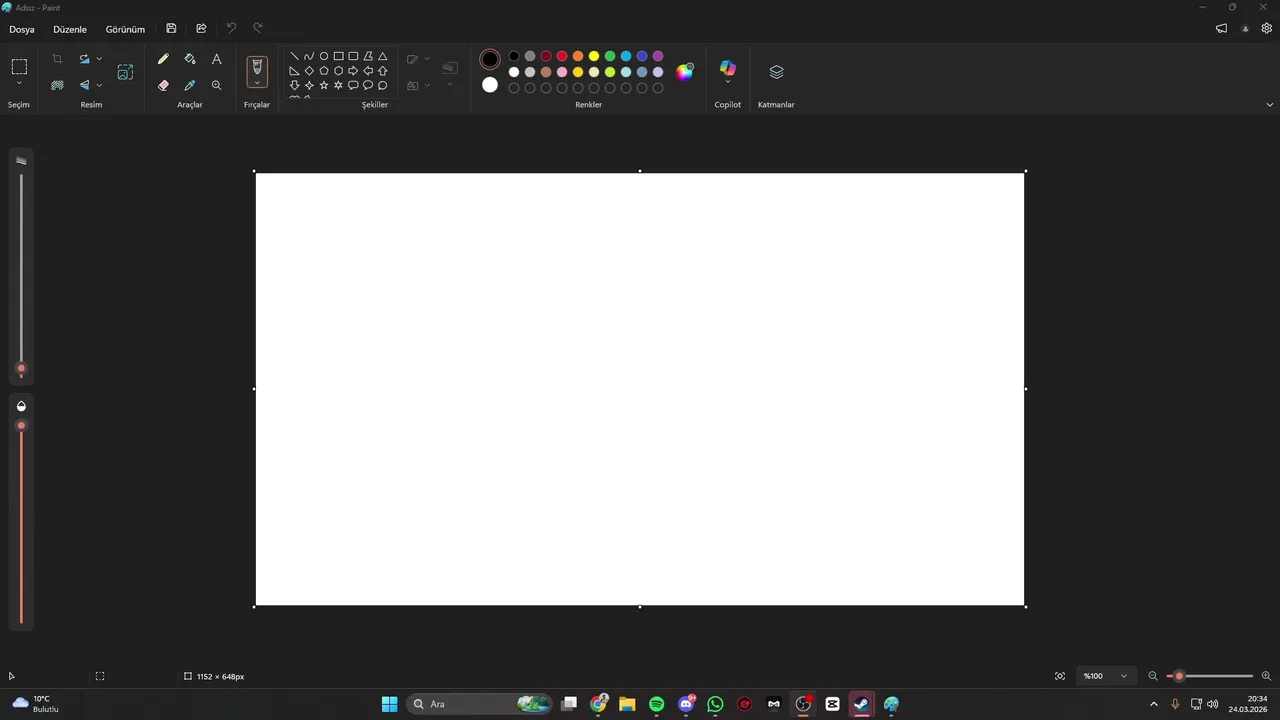
Task: Click the Redo arrow
Action: (258, 29)
